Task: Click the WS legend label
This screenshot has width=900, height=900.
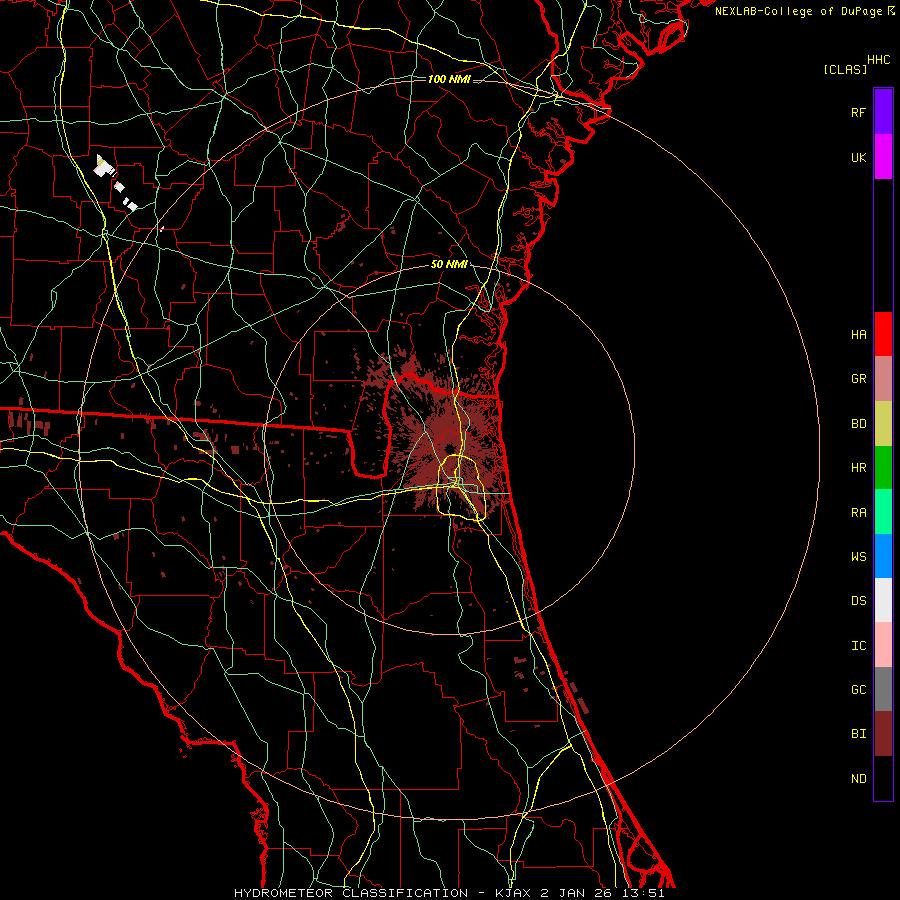Action: (x=858, y=556)
